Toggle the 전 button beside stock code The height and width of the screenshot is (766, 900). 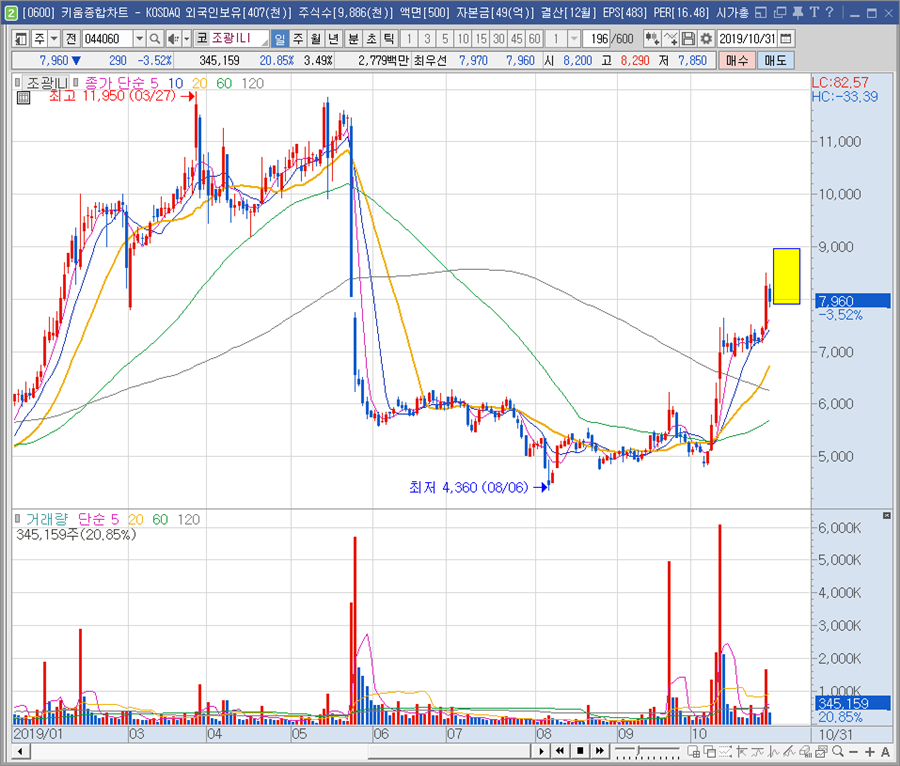point(71,39)
